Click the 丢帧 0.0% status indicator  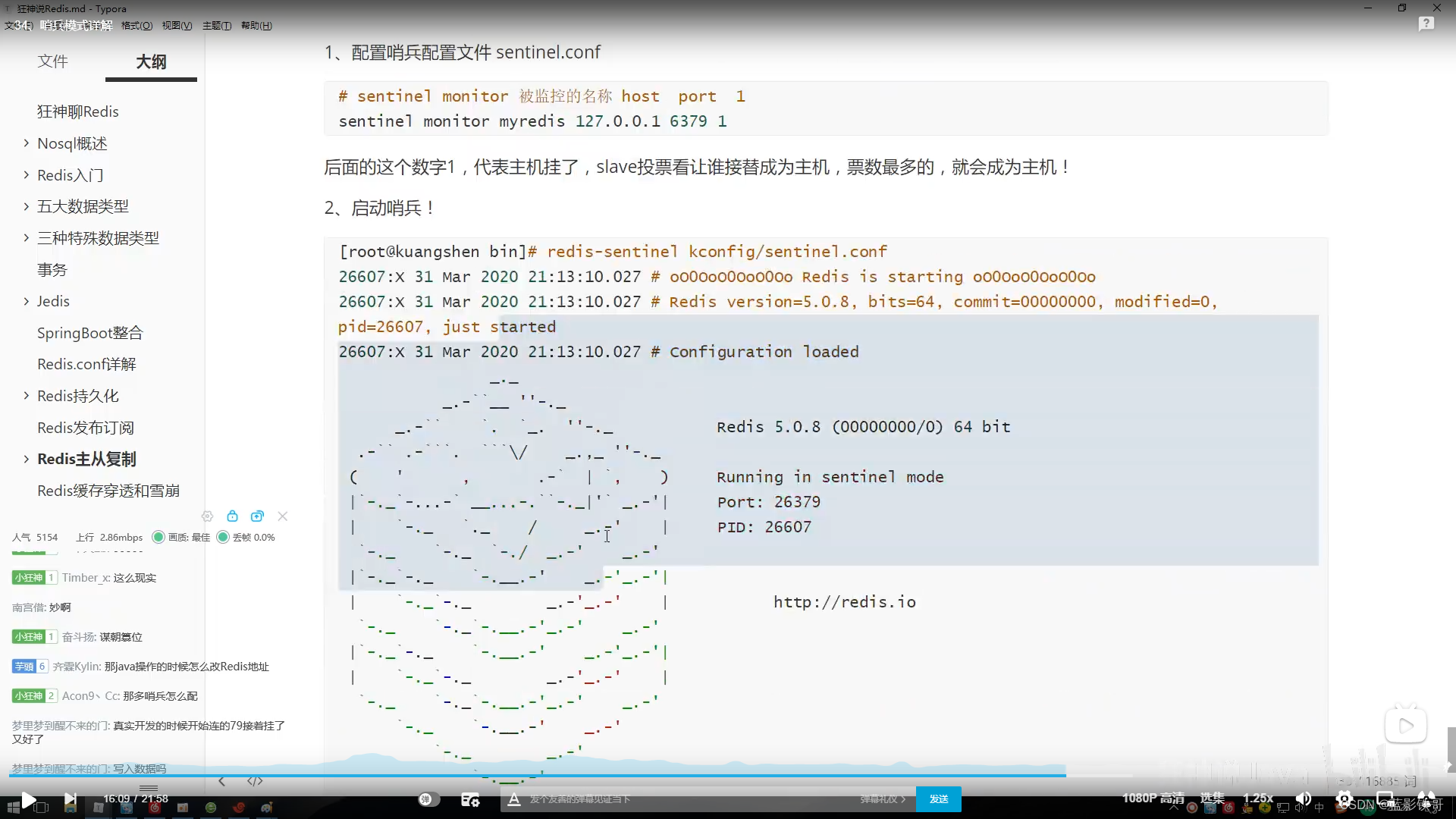(x=246, y=537)
